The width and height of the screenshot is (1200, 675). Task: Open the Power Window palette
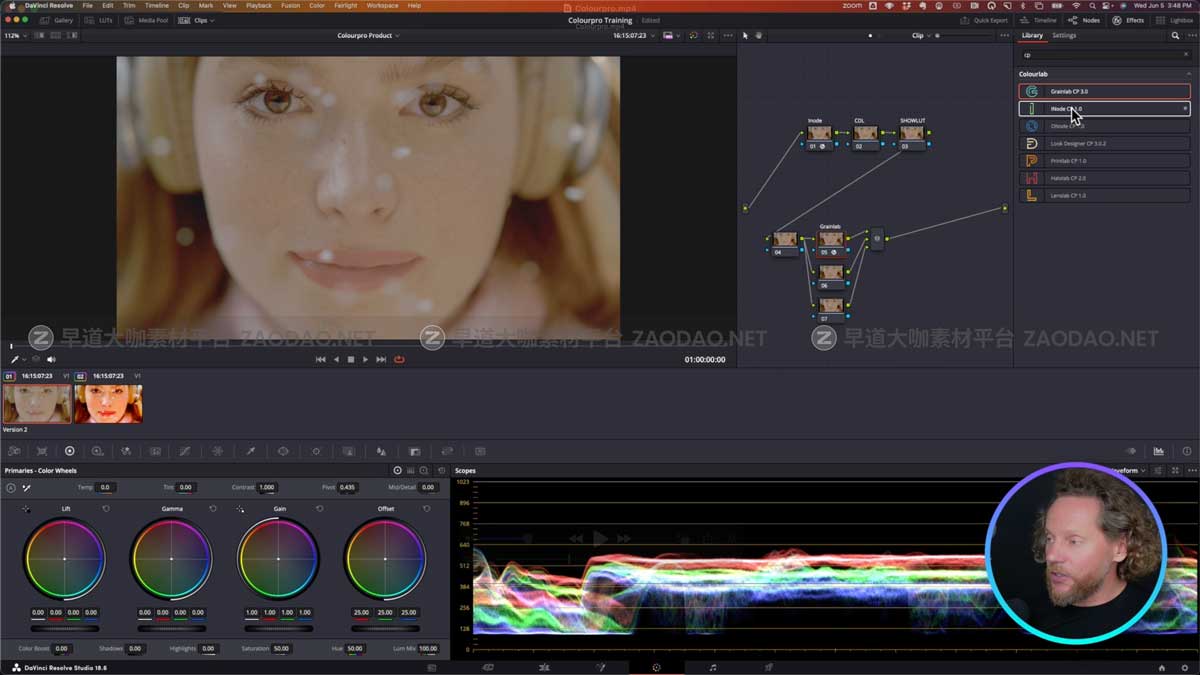pos(283,451)
